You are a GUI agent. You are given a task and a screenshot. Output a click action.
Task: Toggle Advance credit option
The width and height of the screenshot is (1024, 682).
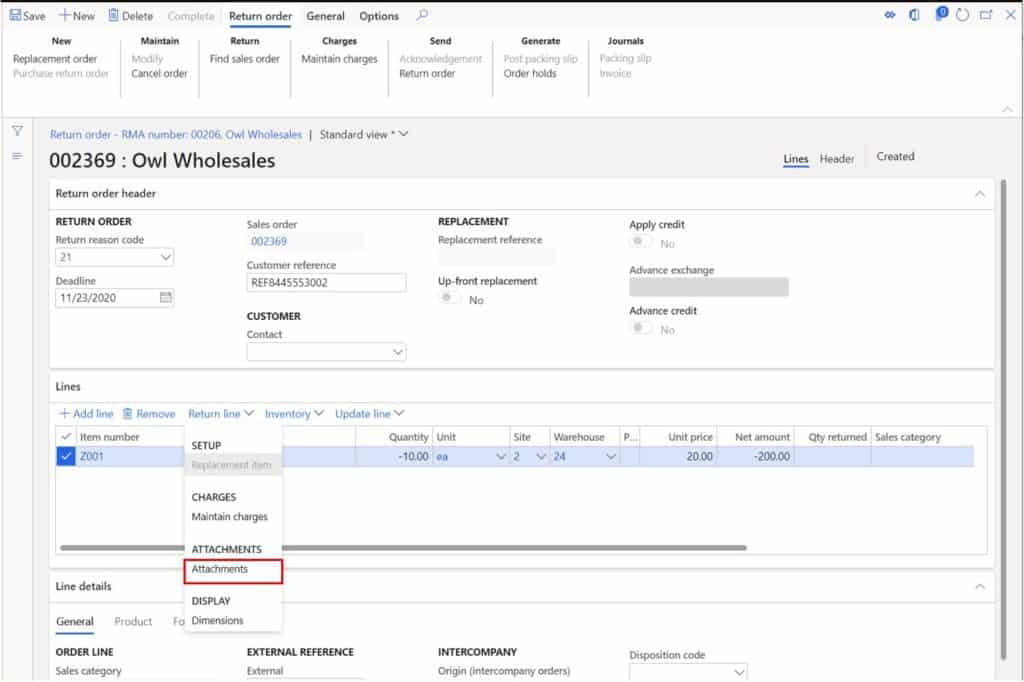[x=640, y=329]
